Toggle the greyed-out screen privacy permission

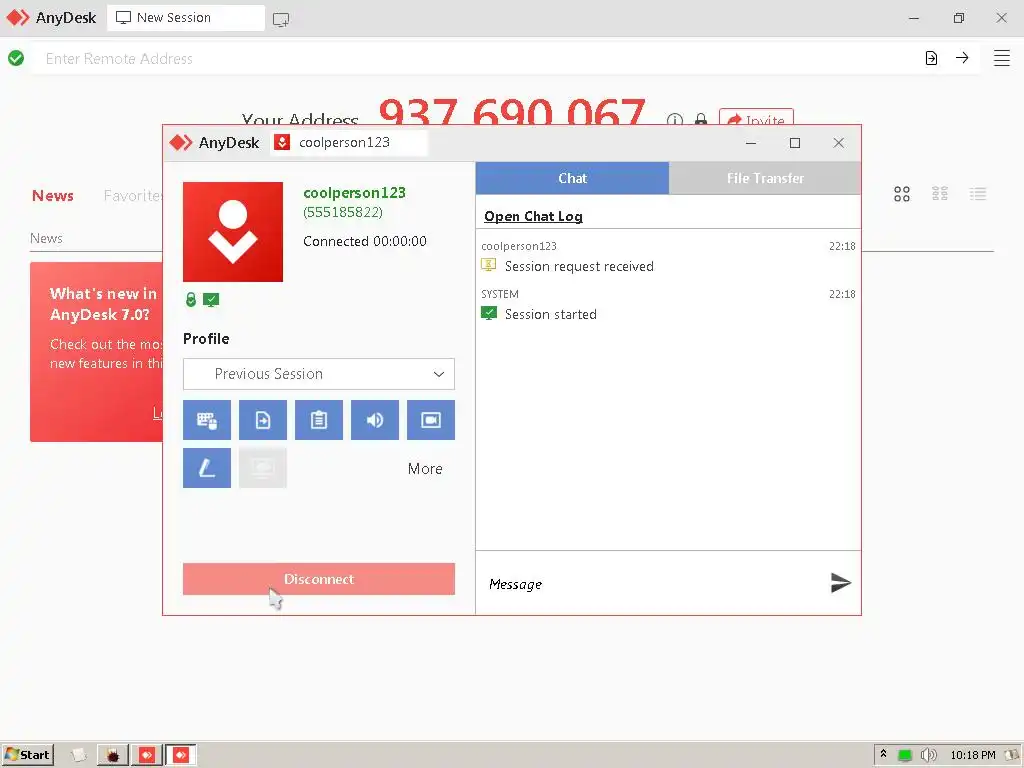(x=263, y=468)
